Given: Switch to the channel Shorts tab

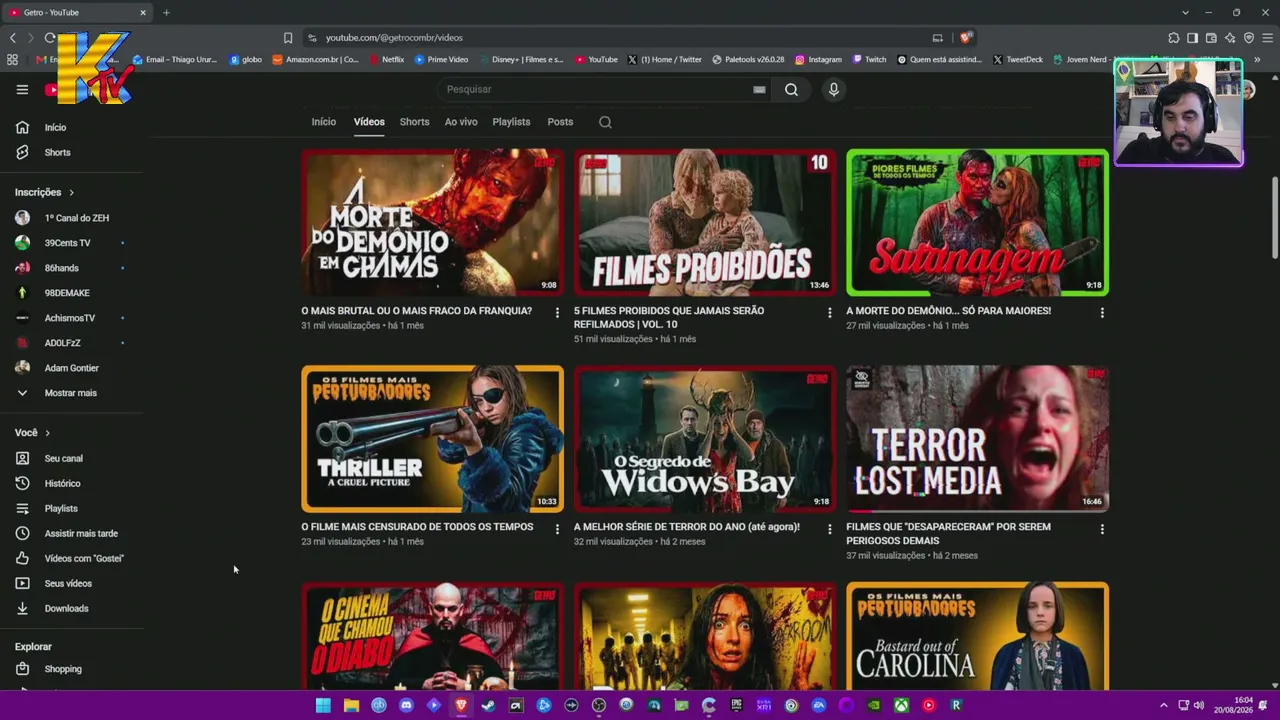Looking at the screenshot, I should pyautogui.click(x=414, y=122).
